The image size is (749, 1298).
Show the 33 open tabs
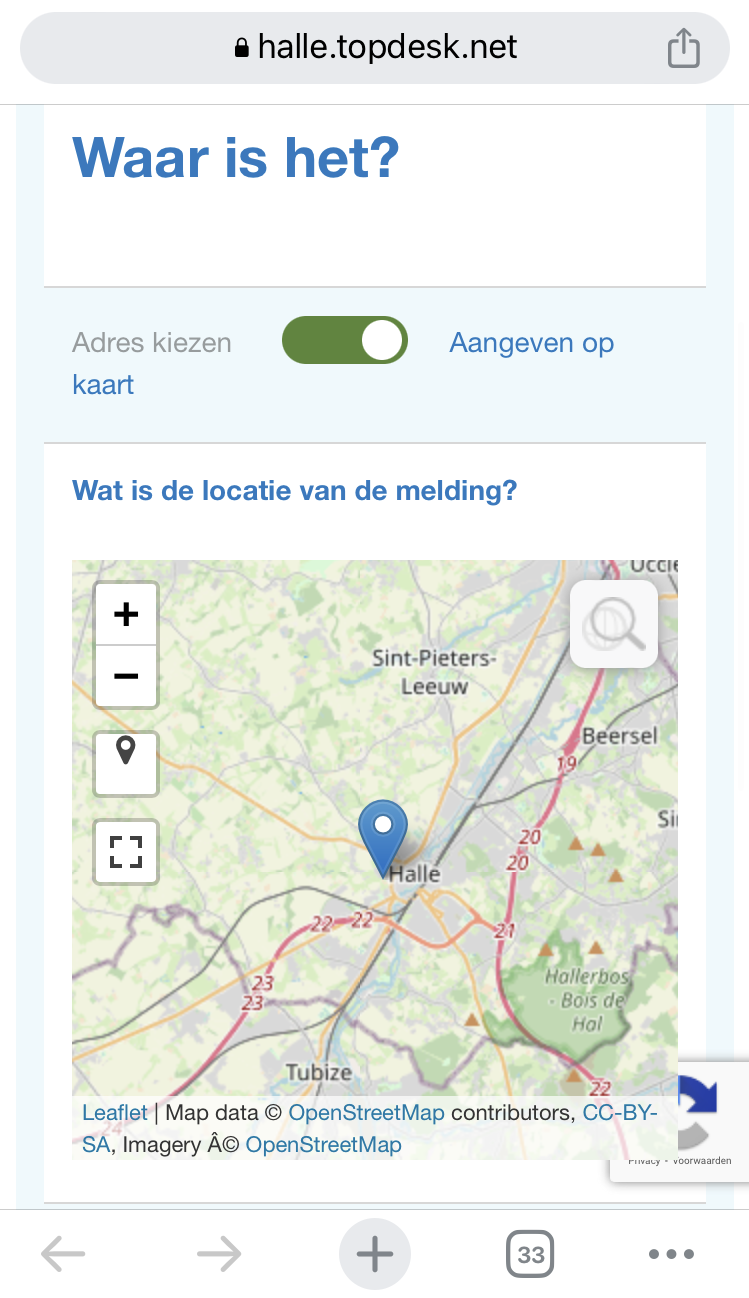(x=530, y=1253)
